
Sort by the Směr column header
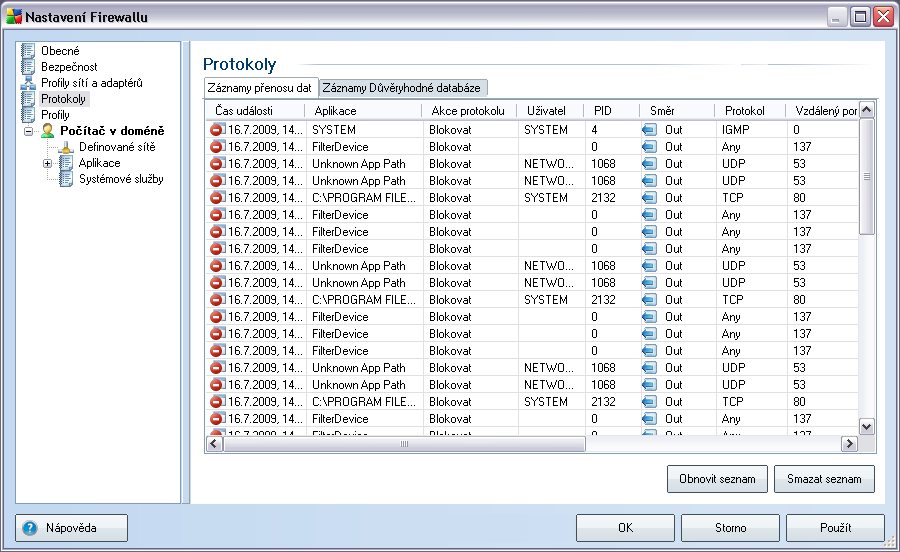pyautogui.click(x=677, y=111)
